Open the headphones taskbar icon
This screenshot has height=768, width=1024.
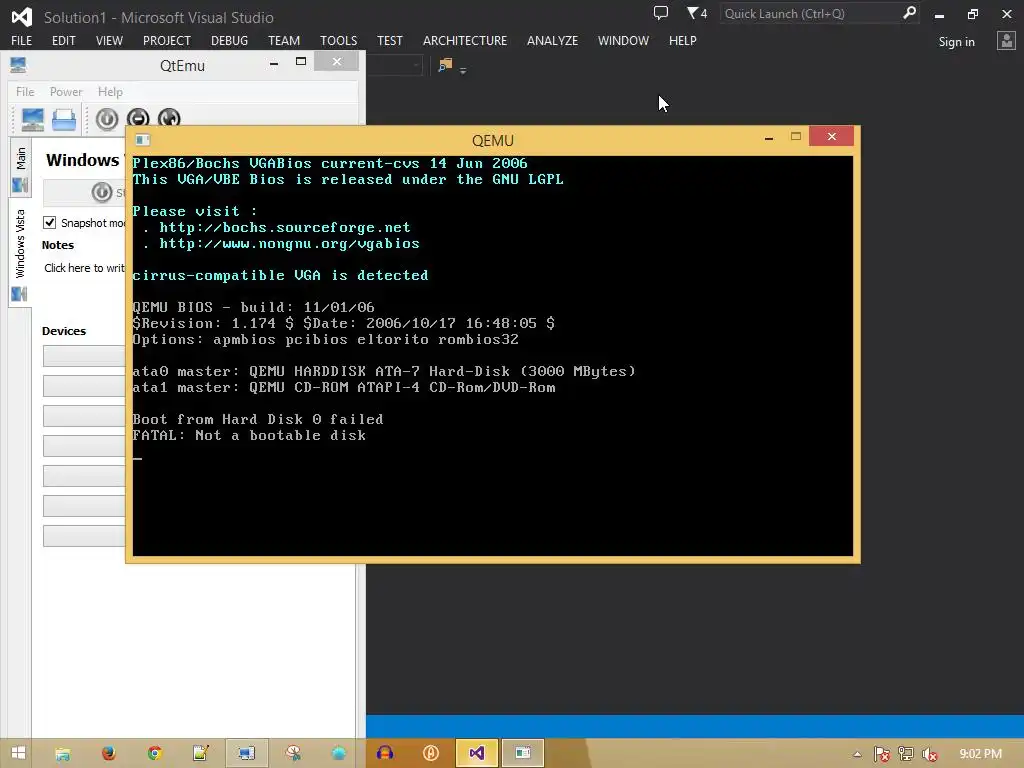(x=385, y=754)
